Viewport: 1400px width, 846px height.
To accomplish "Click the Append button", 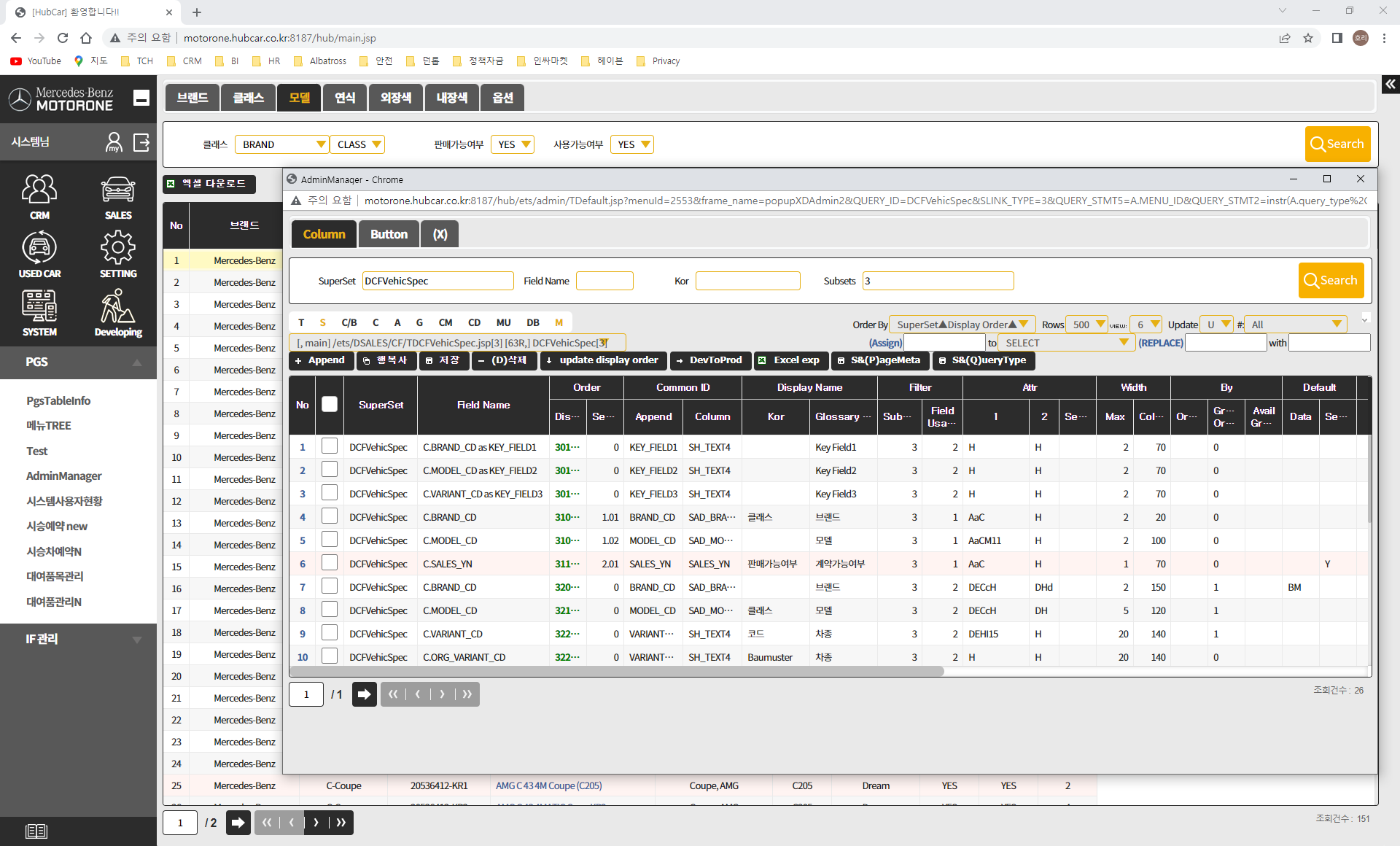I will tap(322, 360).
